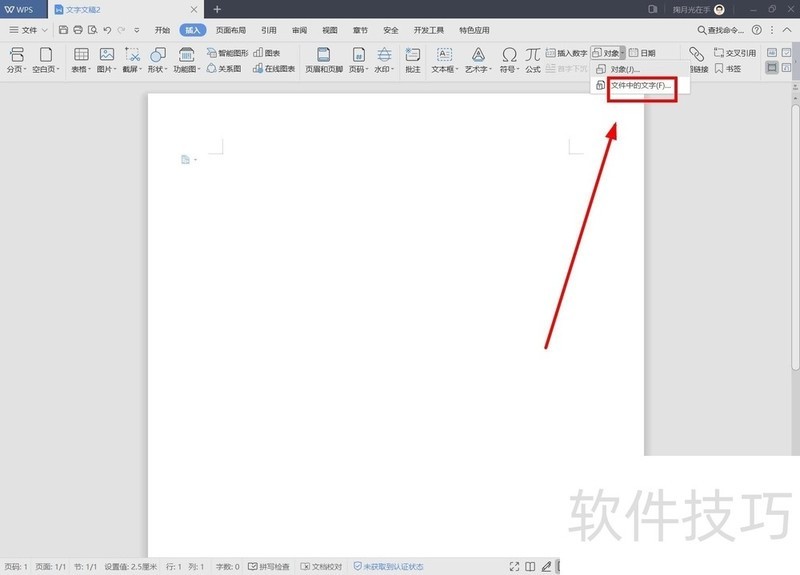Add a watermark (水印)
Screen dimensions: 800x575
click(x=384, y=60)
